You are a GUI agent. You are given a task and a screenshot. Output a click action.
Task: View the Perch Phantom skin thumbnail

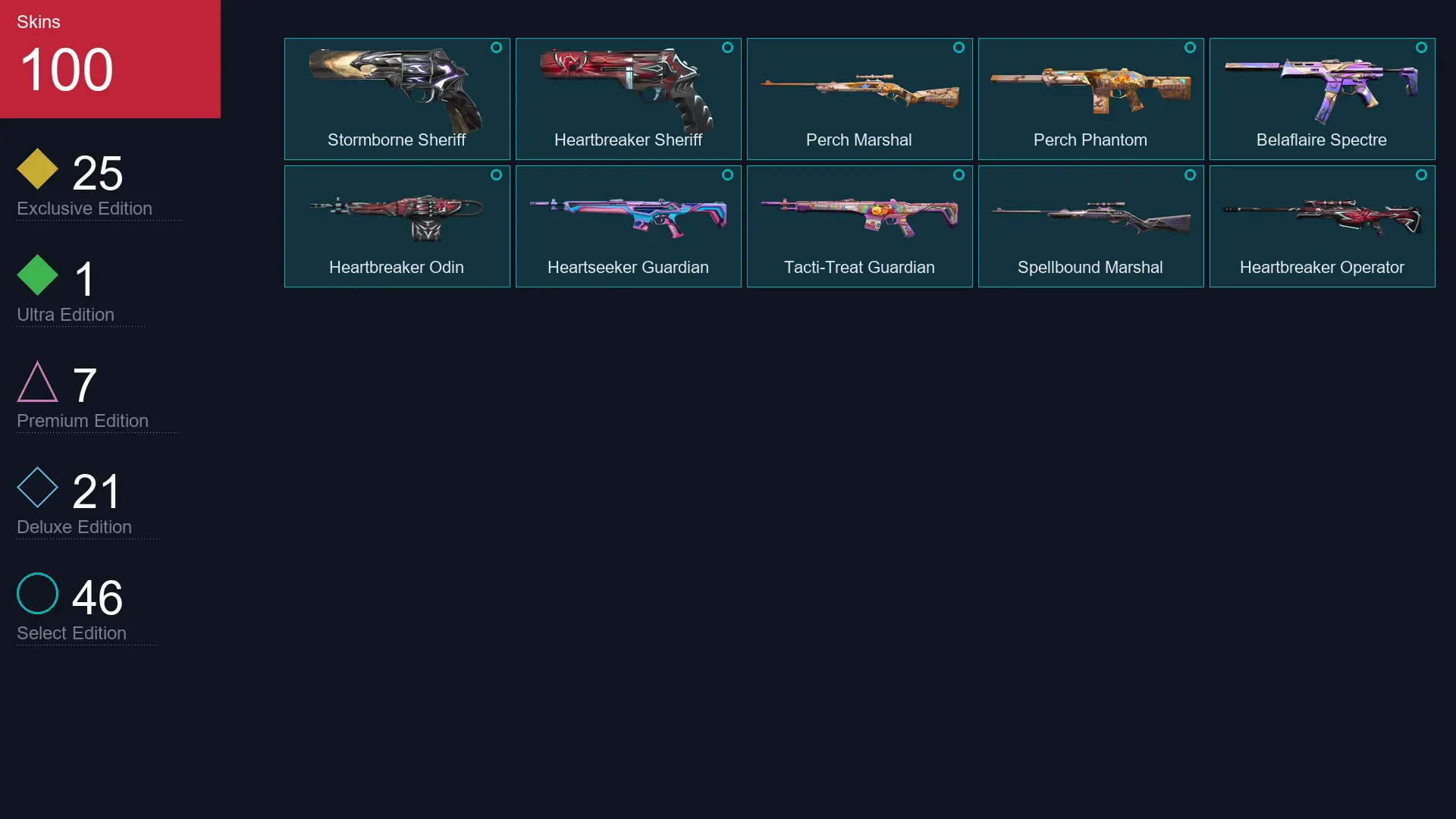[x=1090, y=89]
